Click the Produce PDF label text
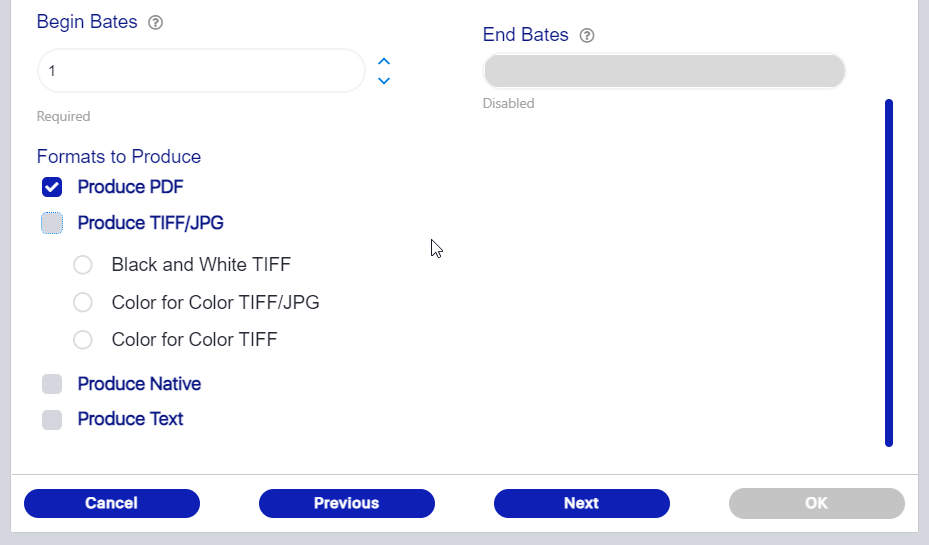929x545 pixels. point(130,187)
